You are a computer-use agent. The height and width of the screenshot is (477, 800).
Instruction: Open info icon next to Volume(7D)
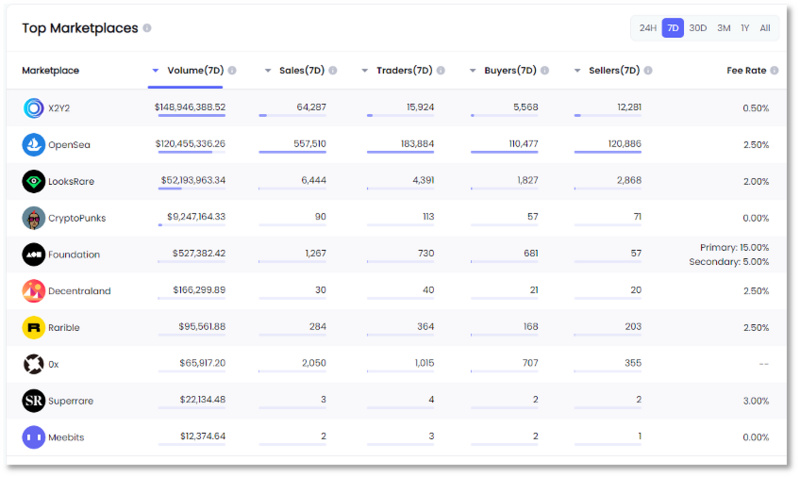(232, 70)
